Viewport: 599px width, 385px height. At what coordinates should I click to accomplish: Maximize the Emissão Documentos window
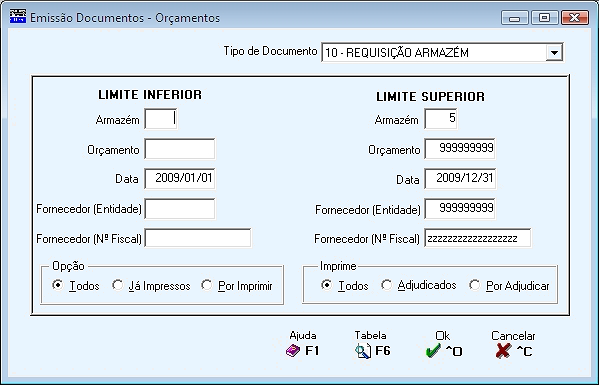(x=545, y=18)
